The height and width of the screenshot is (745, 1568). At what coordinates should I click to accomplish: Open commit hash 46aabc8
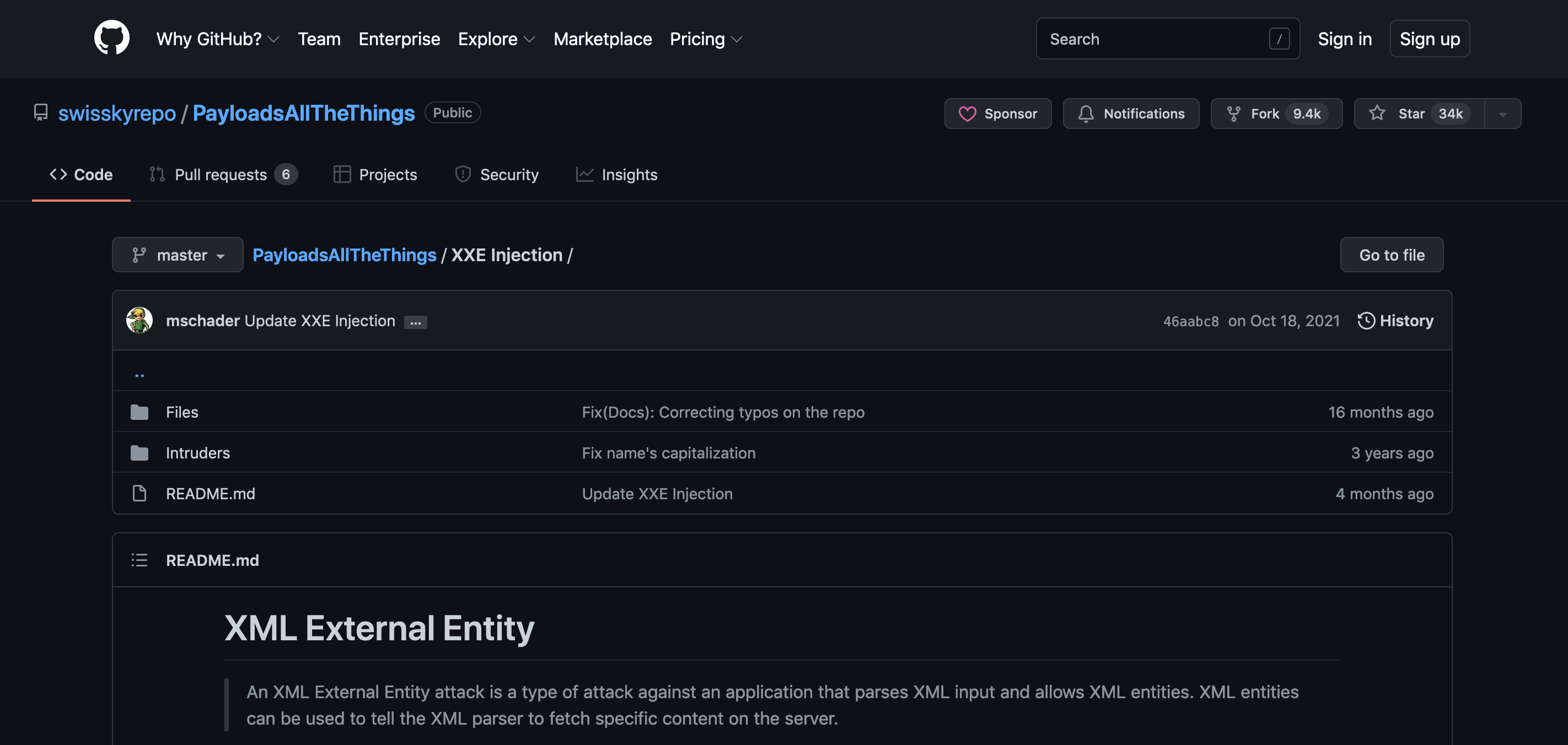coord(1190,321)
